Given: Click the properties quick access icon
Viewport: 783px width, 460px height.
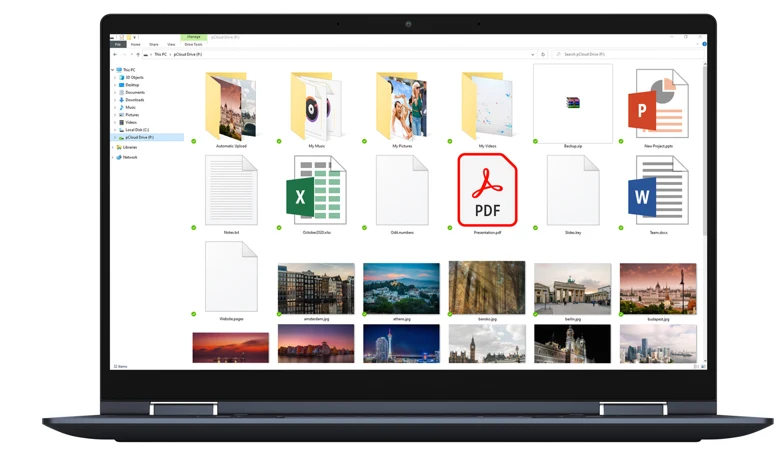Looking at the screenshot, I should coord(121,37).
